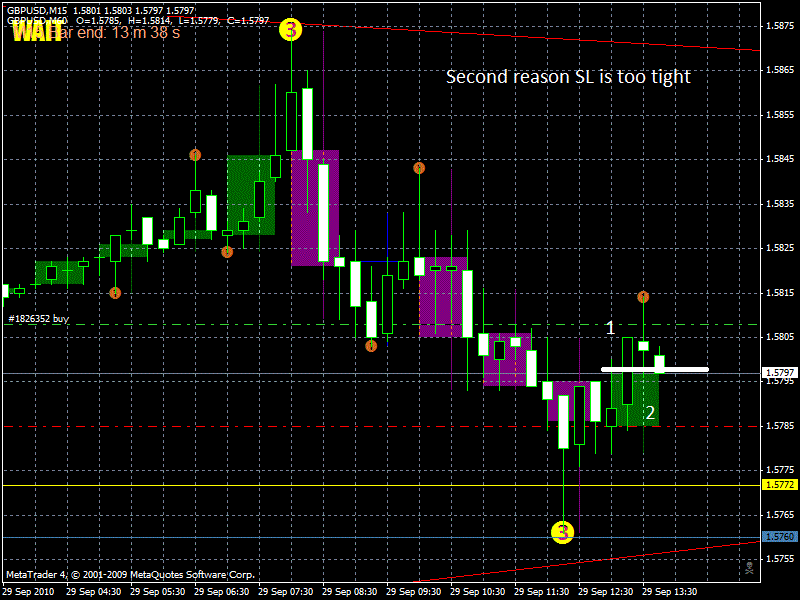Screen dimensions: 800x600
Task: Click the 1.5855 price scale value
Action: pyautogui.click(x=780, y=115)
